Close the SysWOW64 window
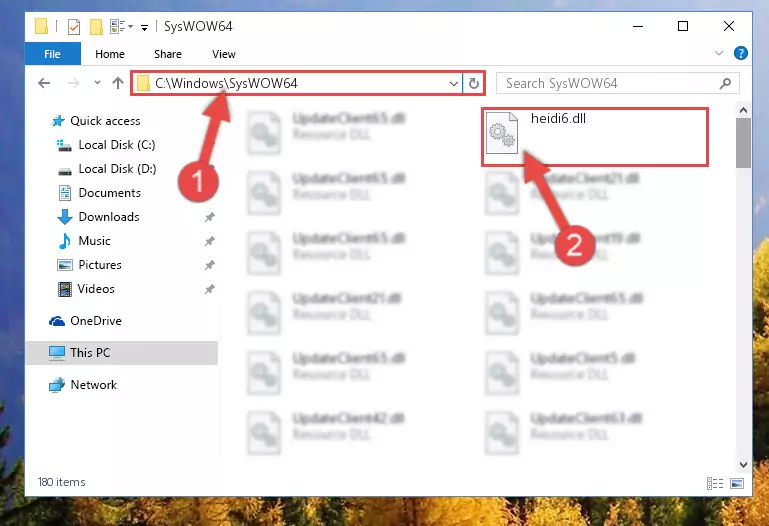The image size is (769, 526). coord(729,26)
